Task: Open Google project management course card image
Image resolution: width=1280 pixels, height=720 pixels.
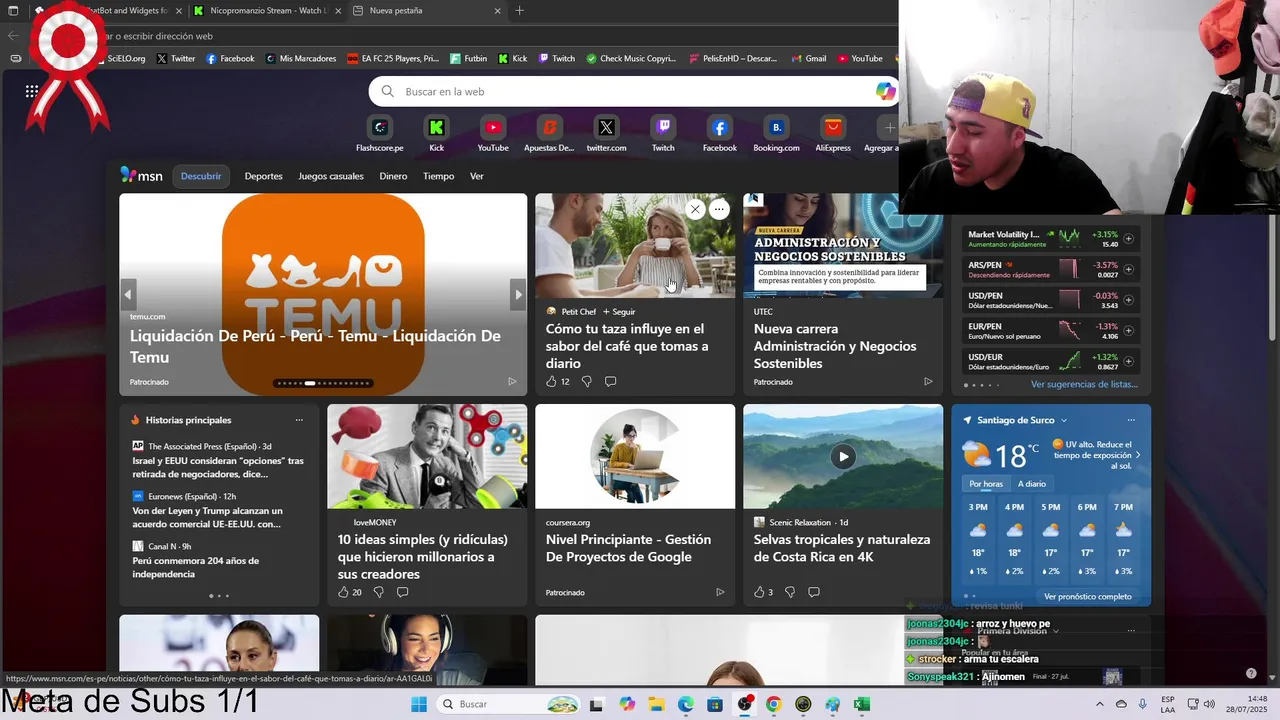Action: pos(635,457)
